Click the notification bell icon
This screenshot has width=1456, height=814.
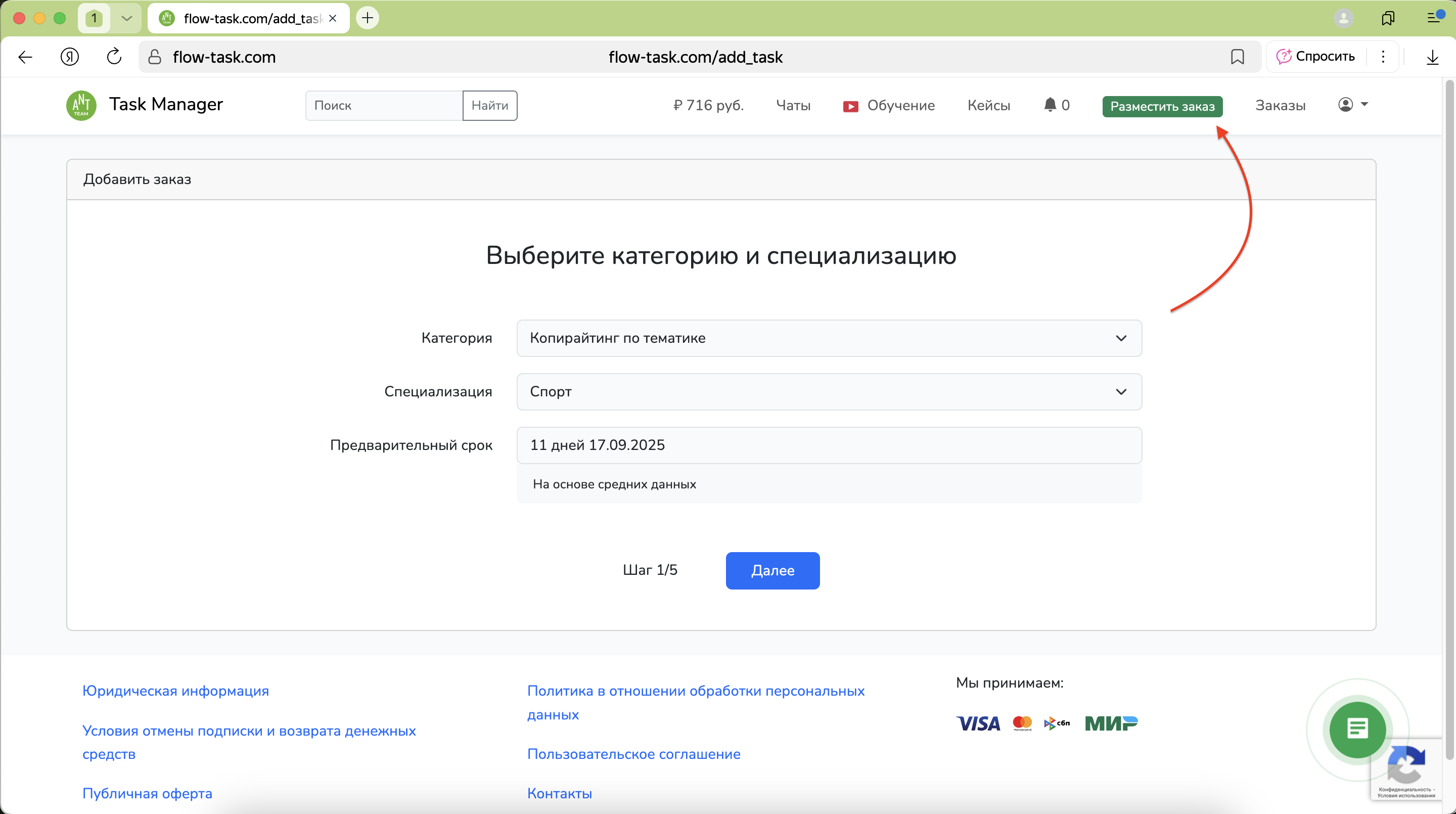1050,105
